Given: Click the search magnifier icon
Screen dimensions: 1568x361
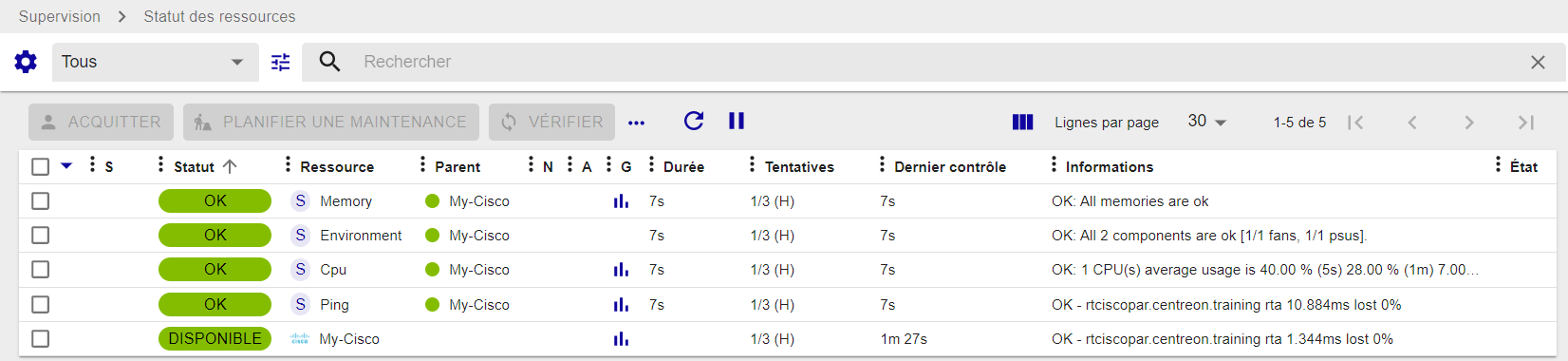Looking at the screenshot, I should [x=329, y=62].
